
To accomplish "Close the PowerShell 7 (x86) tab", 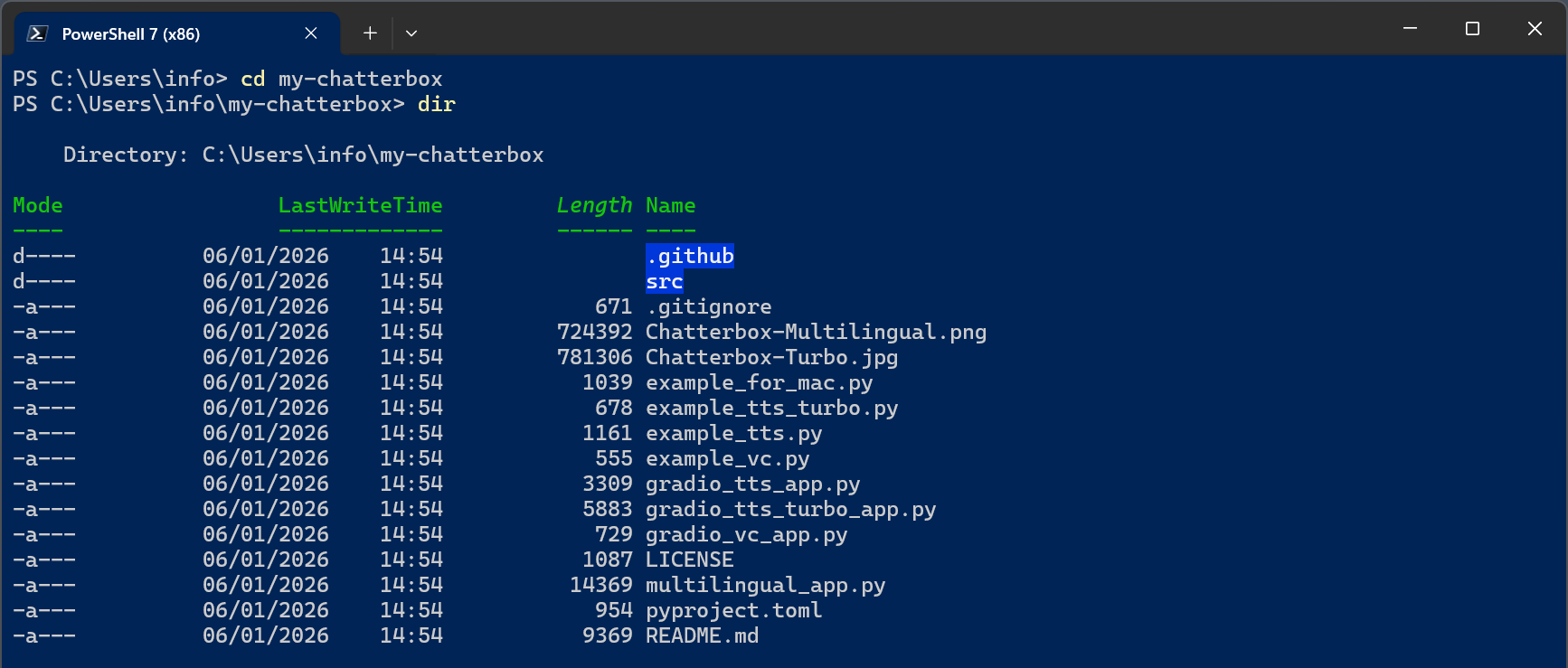I will [x=311, y=33].
